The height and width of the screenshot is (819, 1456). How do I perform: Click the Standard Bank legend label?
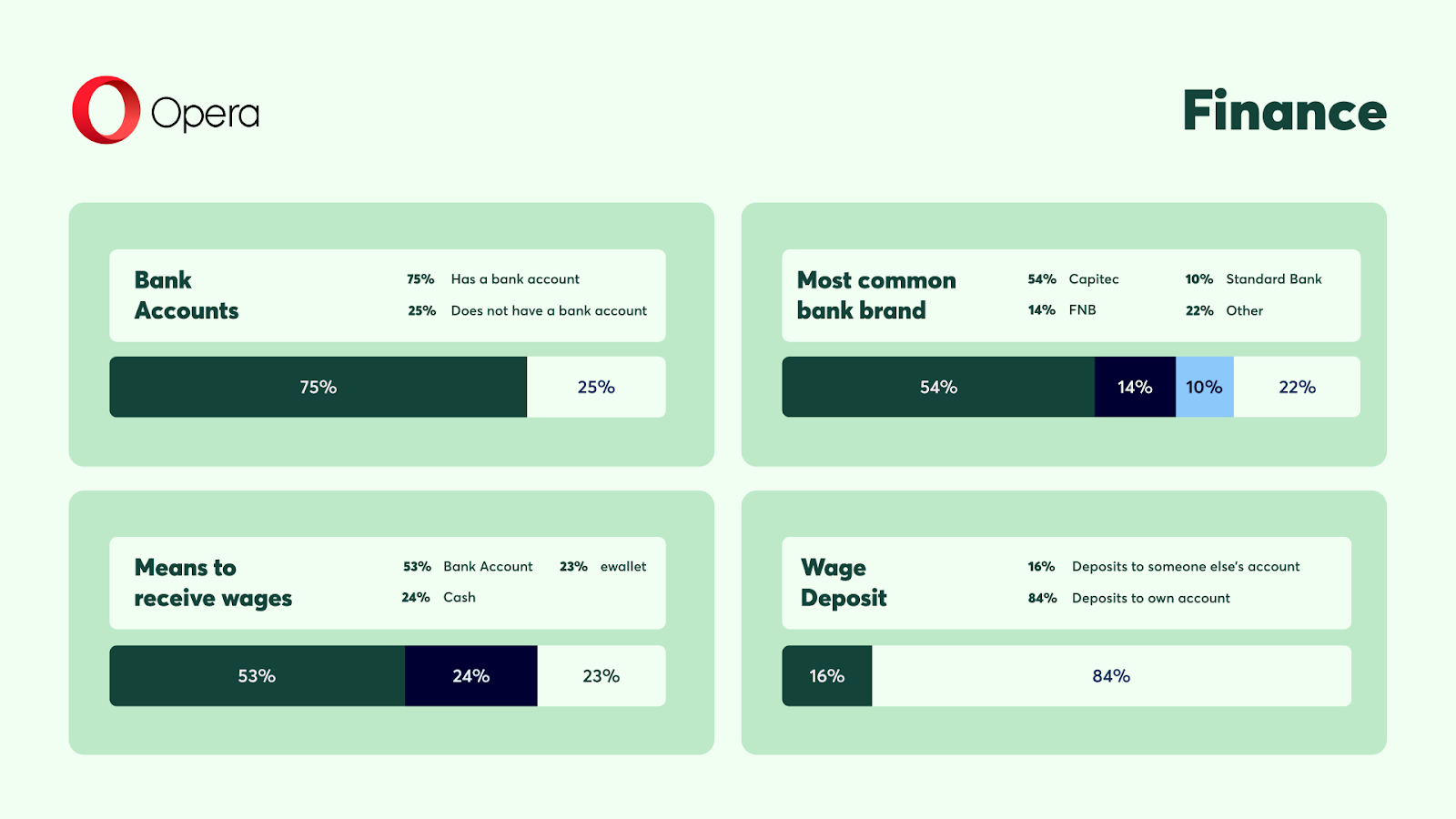click(x=1273, y=279)
